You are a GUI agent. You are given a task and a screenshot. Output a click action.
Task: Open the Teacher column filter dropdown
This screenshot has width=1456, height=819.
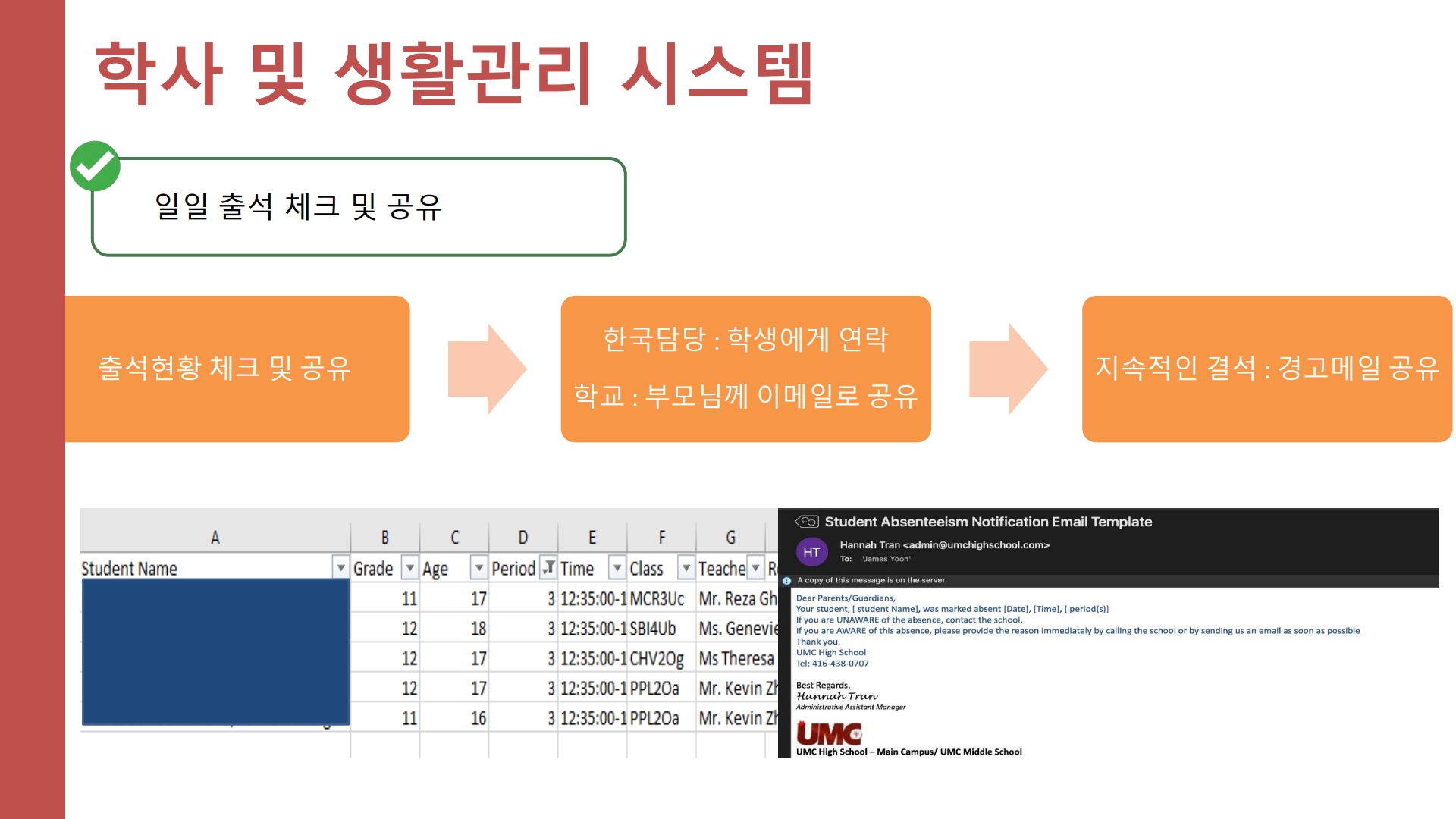coord(756,567)
